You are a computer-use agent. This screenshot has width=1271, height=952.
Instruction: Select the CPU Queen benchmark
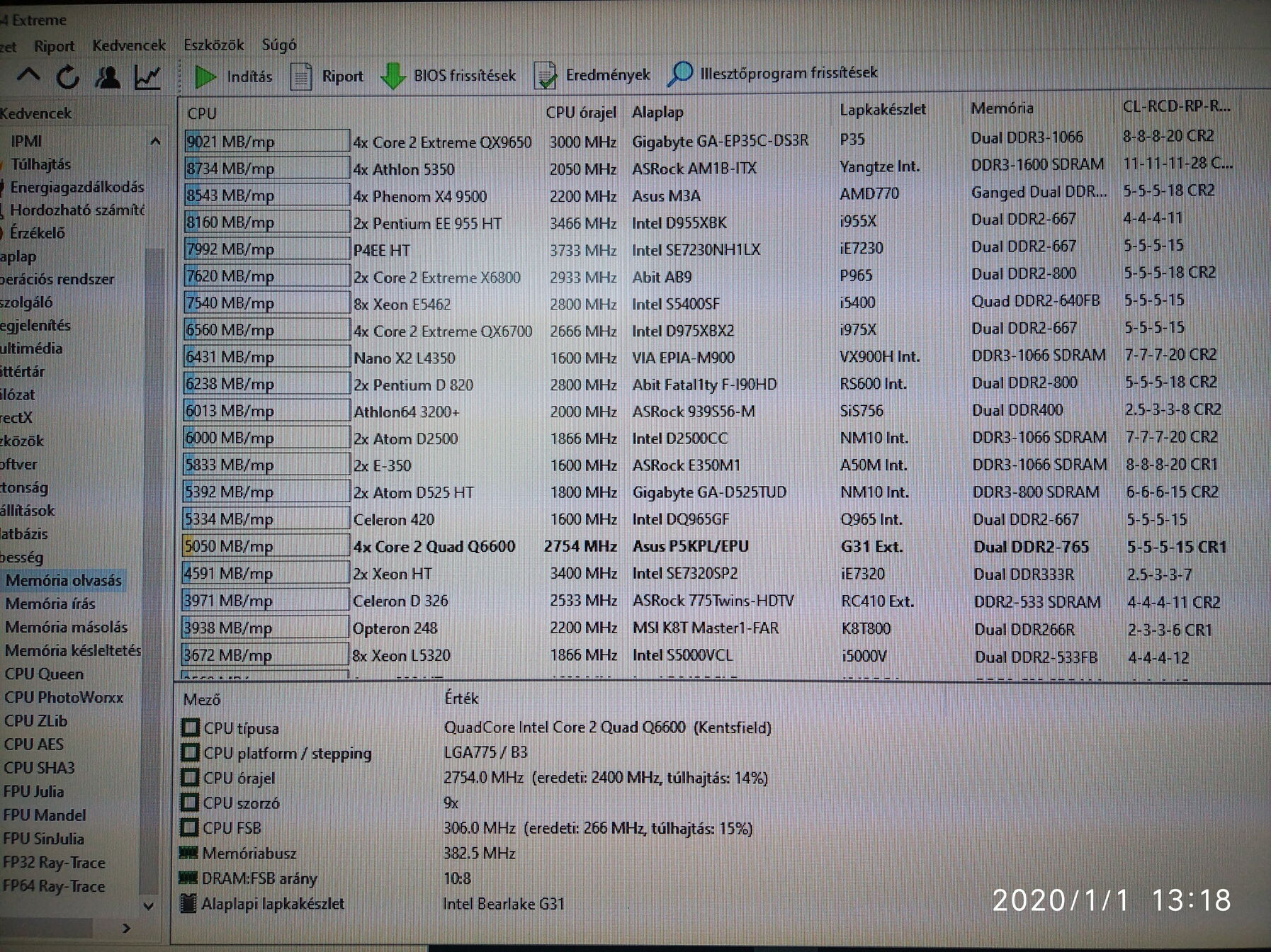[x=44, y=674]
